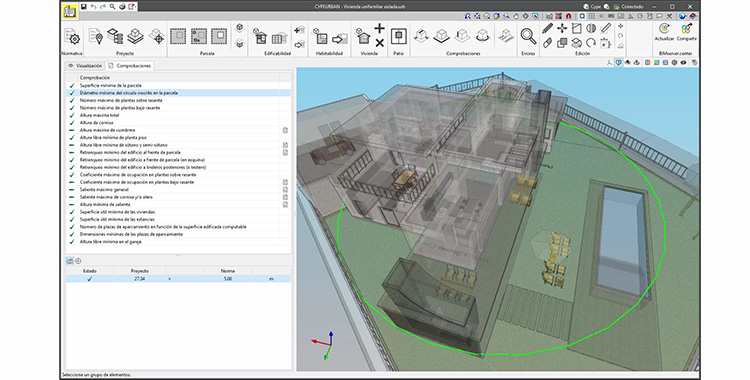The image size is (750, 380).
Task: Select 'Superficie mínima de la parcela' row
Action: [x=178, y=85]
